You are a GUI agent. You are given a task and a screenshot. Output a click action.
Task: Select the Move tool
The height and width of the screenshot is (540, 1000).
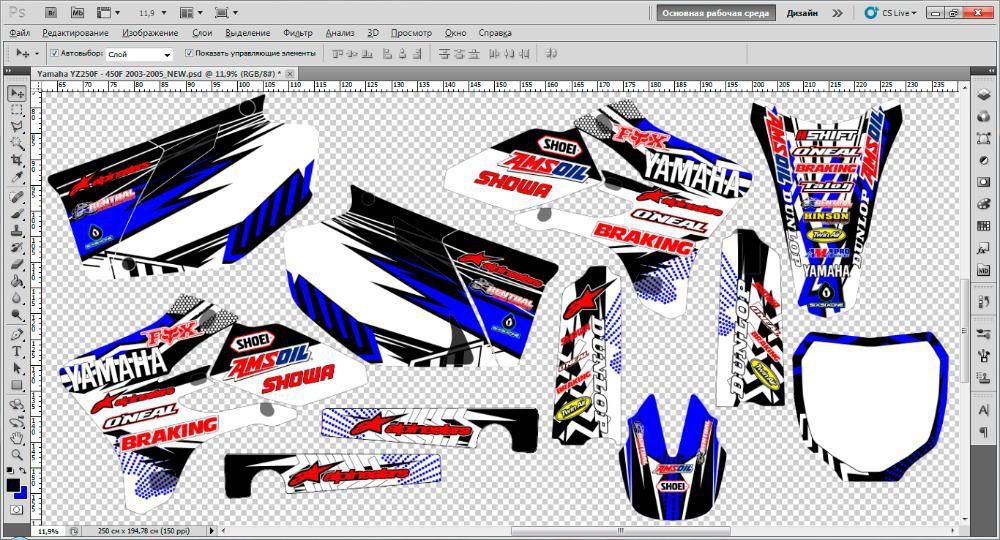point(17,93)
